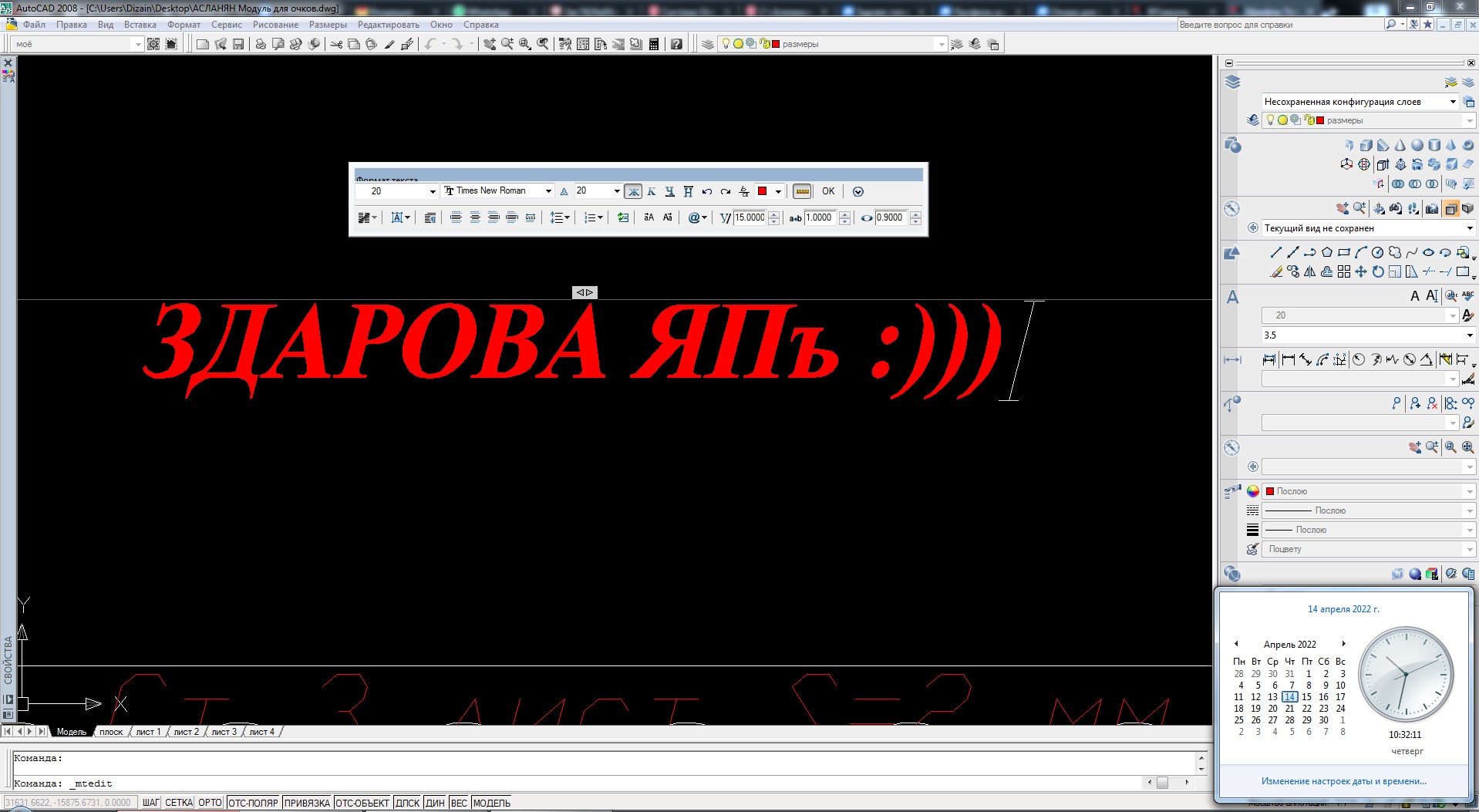Select the Move tool in dashboard
1479x812 pixels.
click(x=1360, y=271)
